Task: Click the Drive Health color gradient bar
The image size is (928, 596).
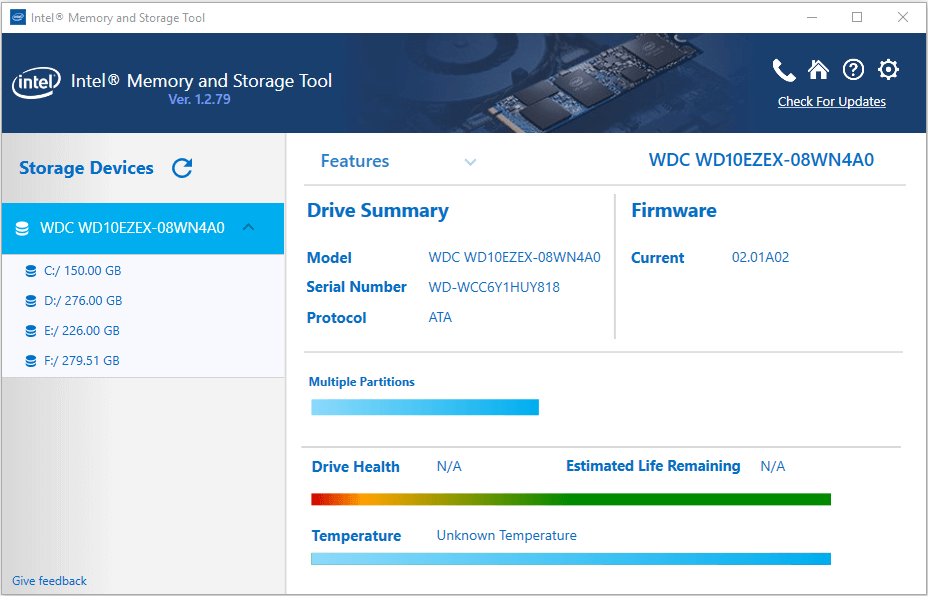Action: (571, 499)
